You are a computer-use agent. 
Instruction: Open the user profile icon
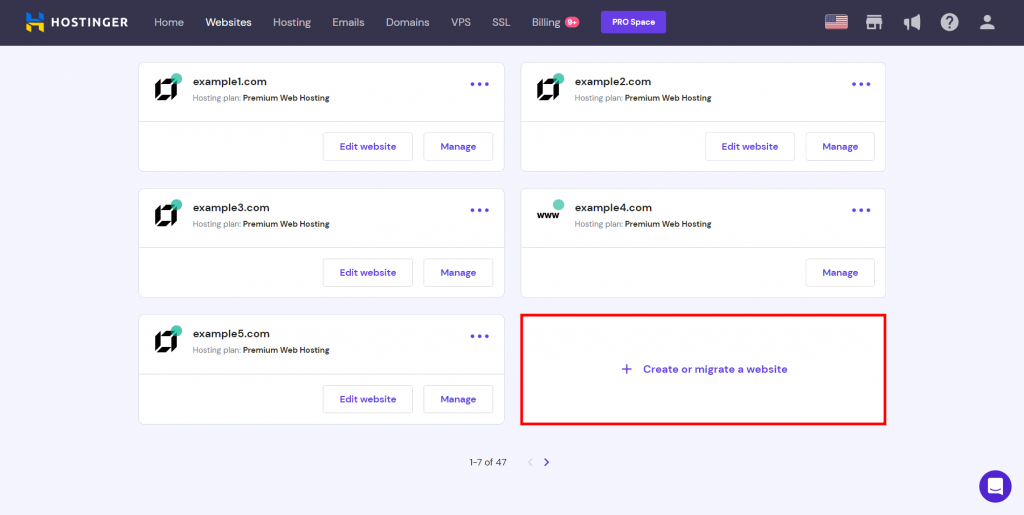(987, 22)
